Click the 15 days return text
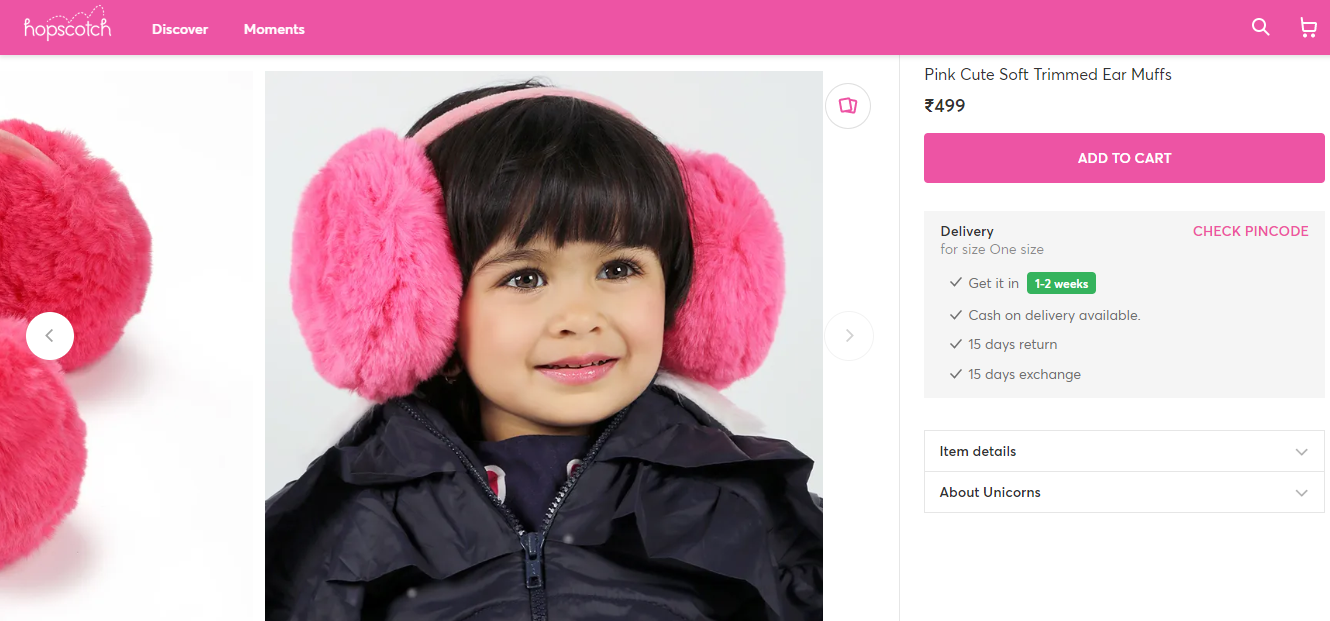 pos(1012,345)
